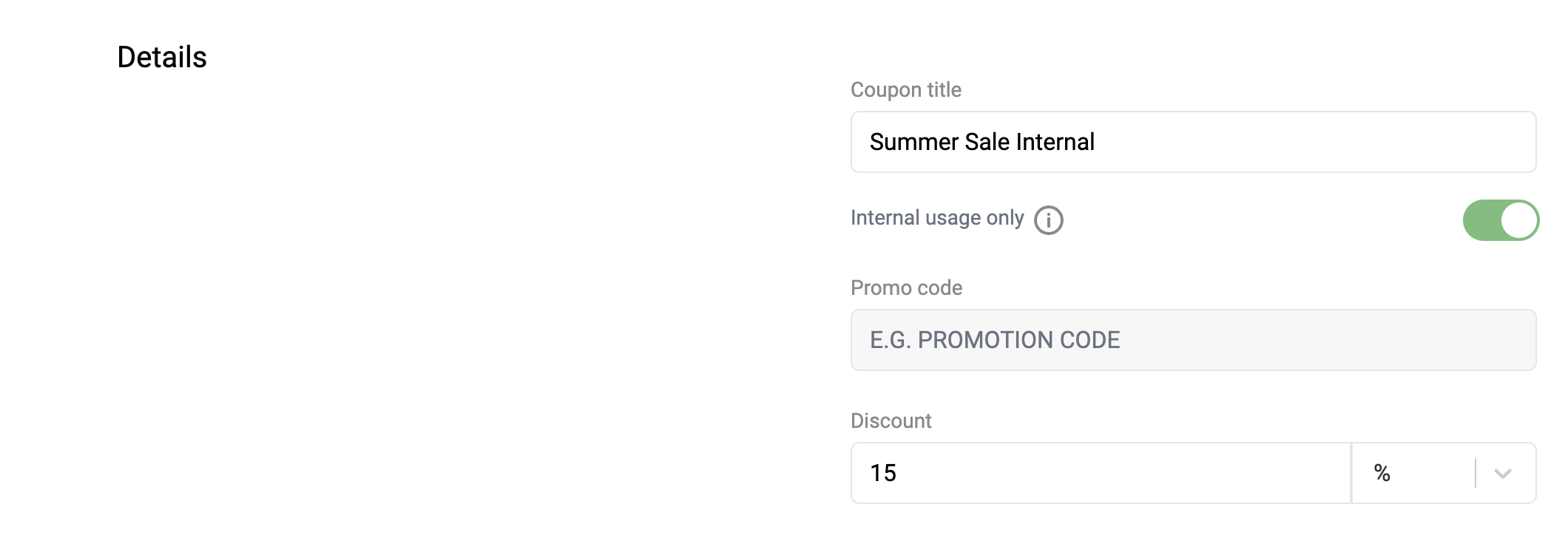Click the Details section heading
The image size is (1568, 538).
click(x=162, y=57)
